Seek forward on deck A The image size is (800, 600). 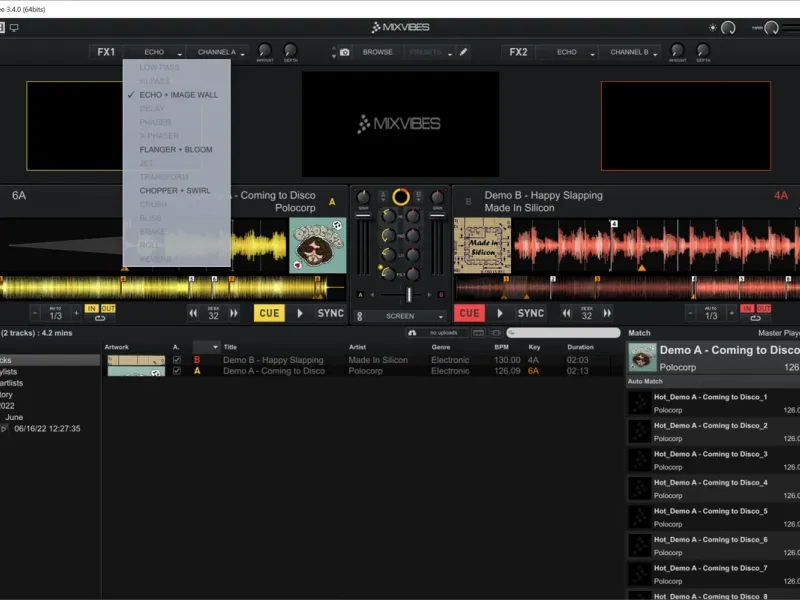coord(234,313)
